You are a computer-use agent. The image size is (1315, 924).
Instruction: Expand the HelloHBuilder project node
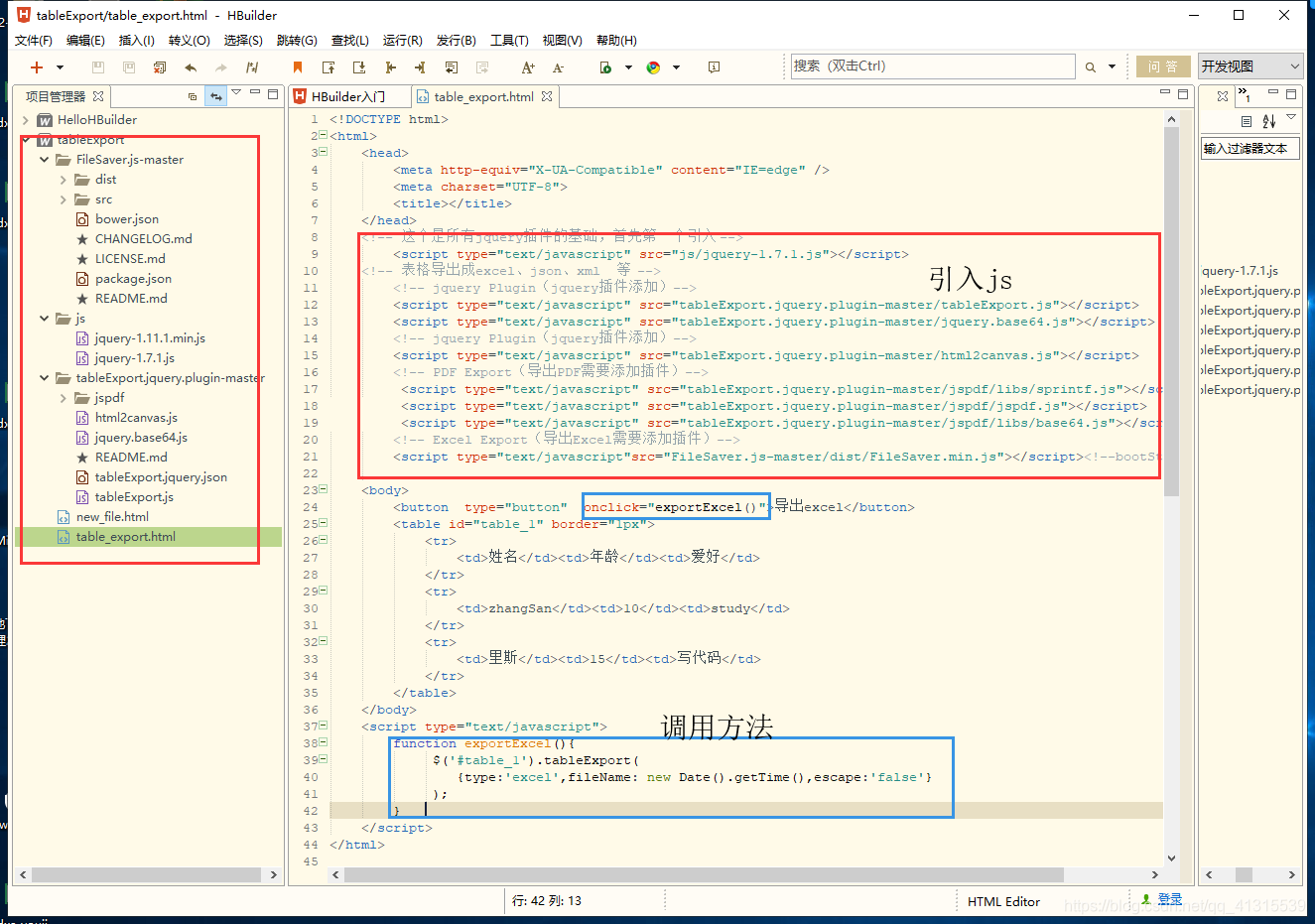click(26, 120)
